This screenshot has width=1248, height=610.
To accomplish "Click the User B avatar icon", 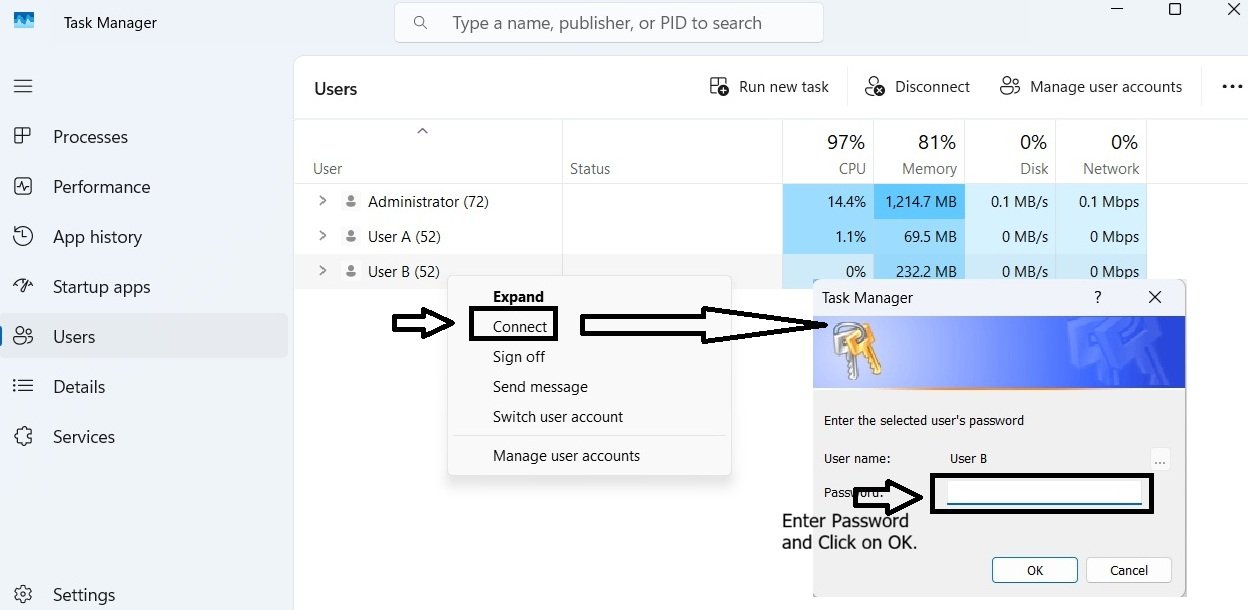I will tap(350, 270).
